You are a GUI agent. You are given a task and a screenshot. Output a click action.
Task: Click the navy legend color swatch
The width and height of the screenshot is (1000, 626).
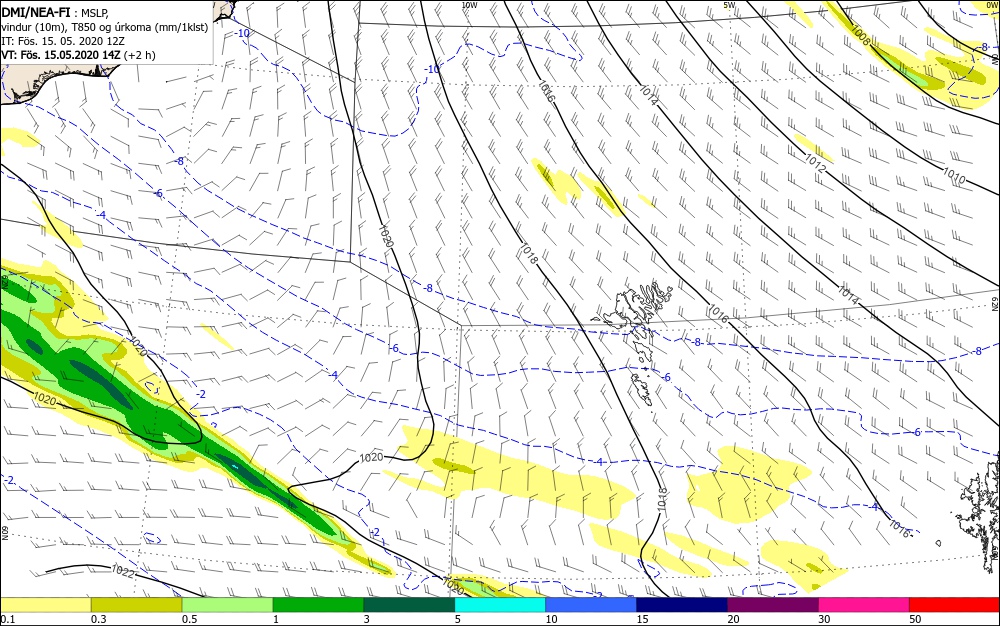tap(682, 605)
